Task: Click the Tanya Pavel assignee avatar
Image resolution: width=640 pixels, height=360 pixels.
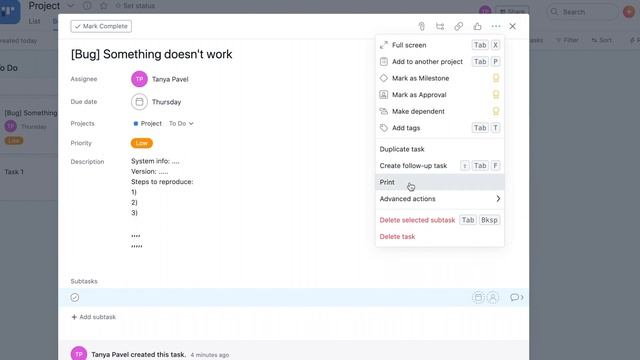Action: click(139, 79)
